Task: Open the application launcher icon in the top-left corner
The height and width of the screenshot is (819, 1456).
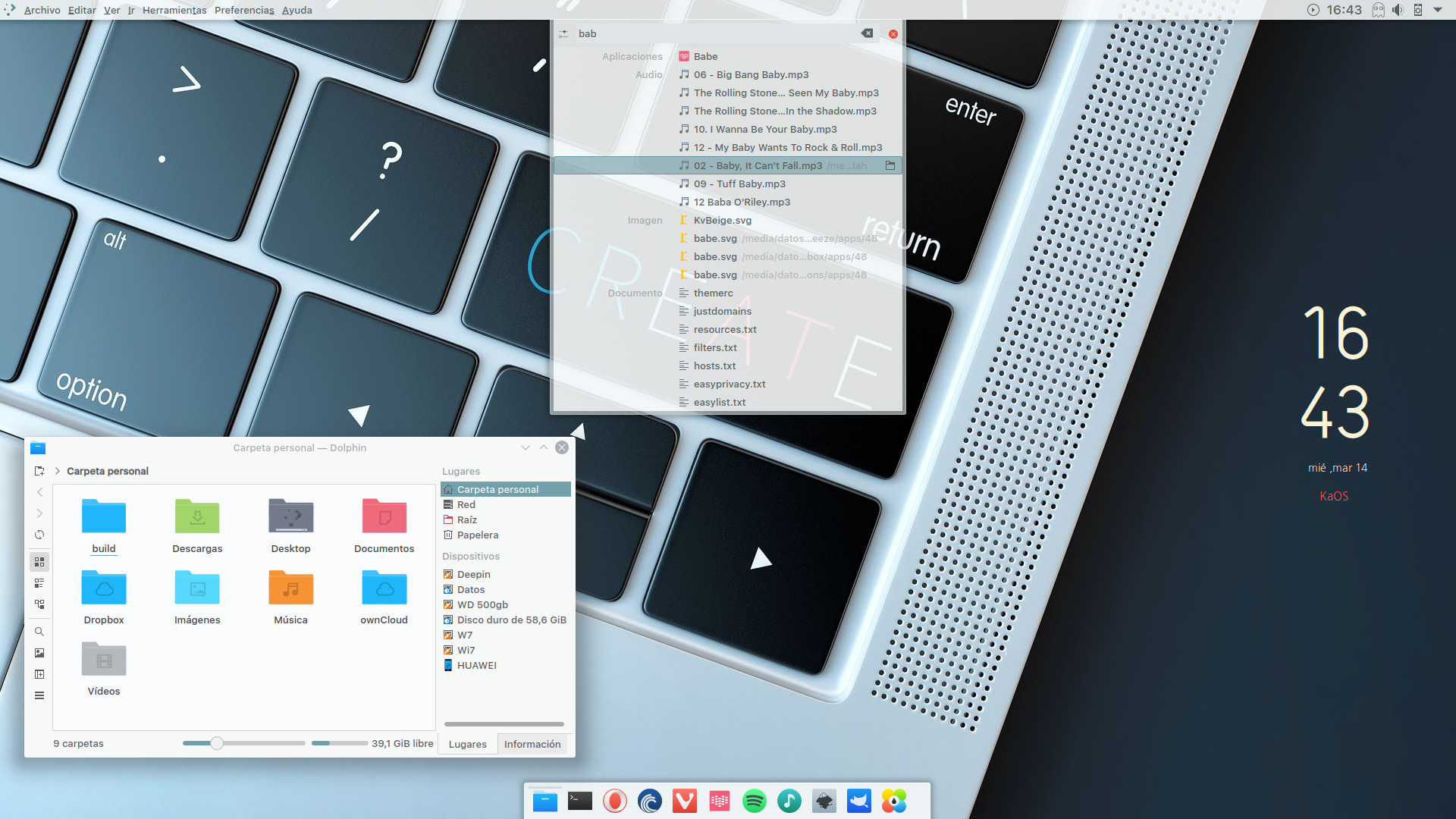Action: tap(10, 9)
